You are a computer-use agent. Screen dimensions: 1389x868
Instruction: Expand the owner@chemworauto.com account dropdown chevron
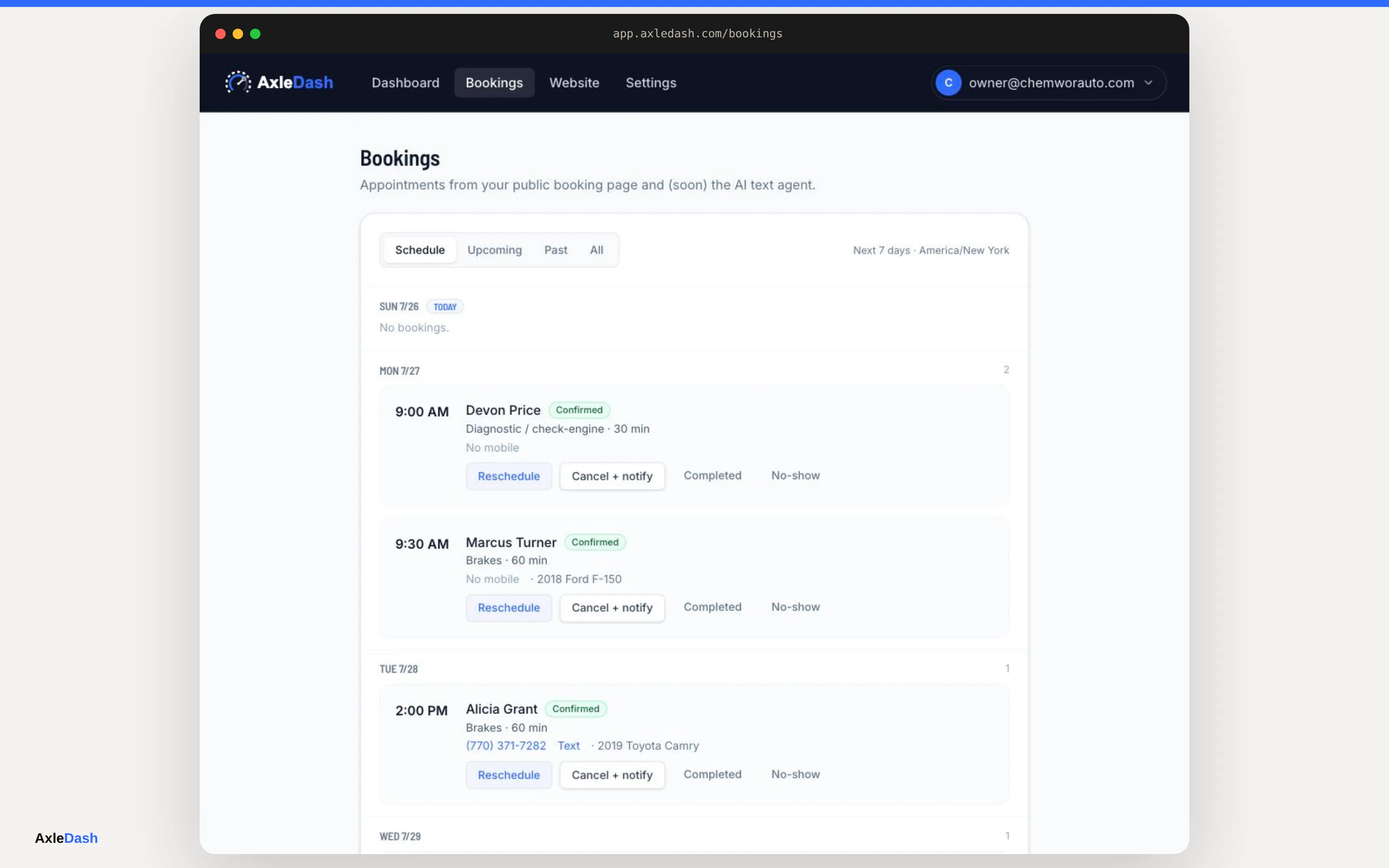(x=1149, y=82)
